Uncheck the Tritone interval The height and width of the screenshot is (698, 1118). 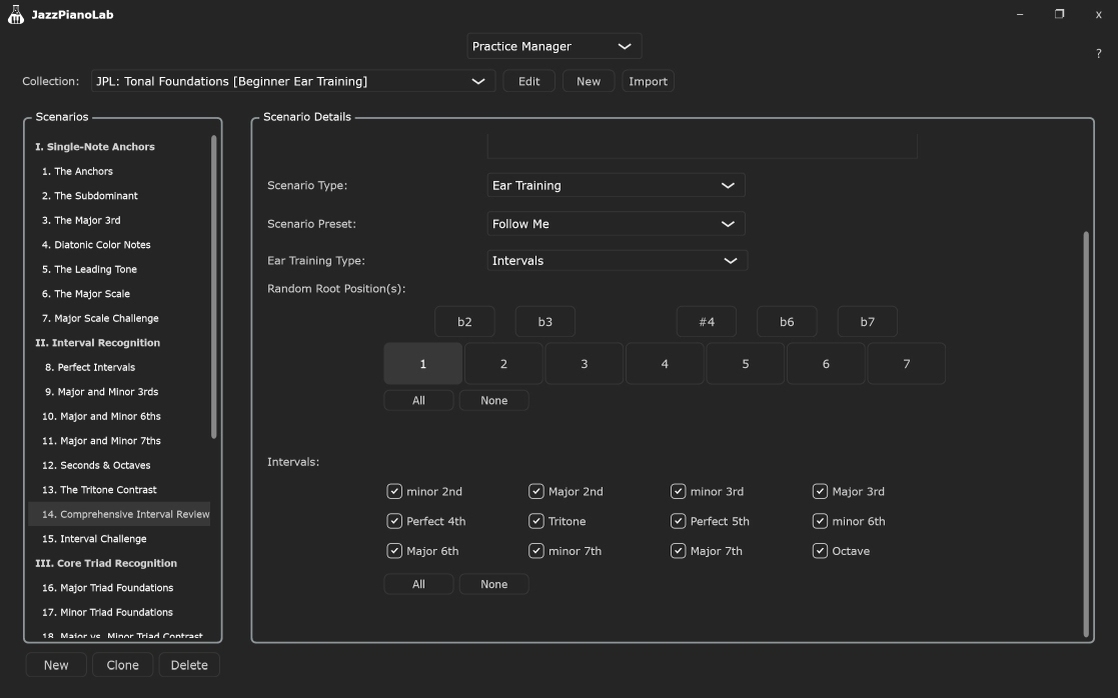tap(536, 521)
